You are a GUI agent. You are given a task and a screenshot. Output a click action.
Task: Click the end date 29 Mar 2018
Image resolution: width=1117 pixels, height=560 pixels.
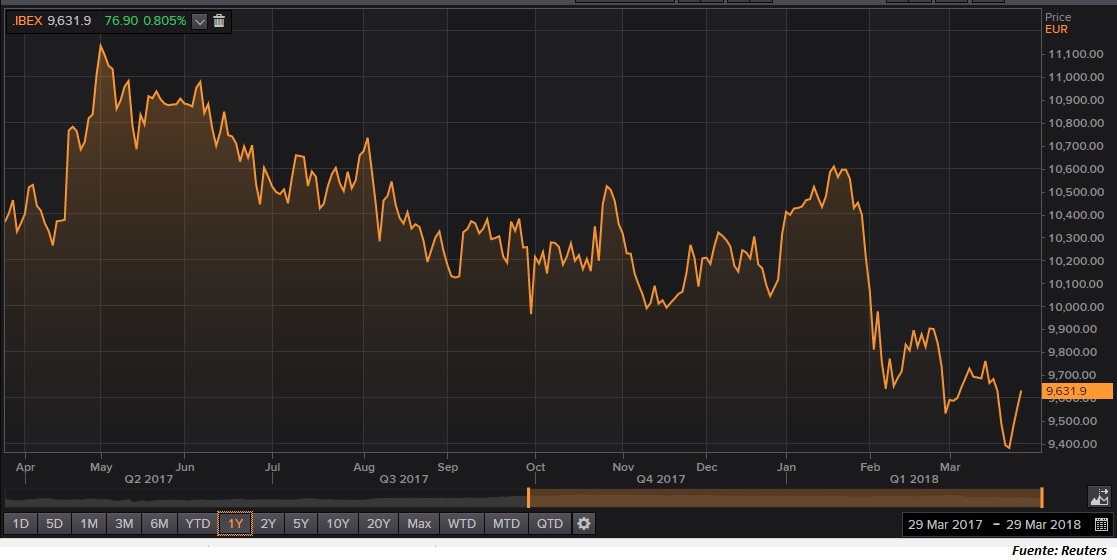tap(1043, 524)
